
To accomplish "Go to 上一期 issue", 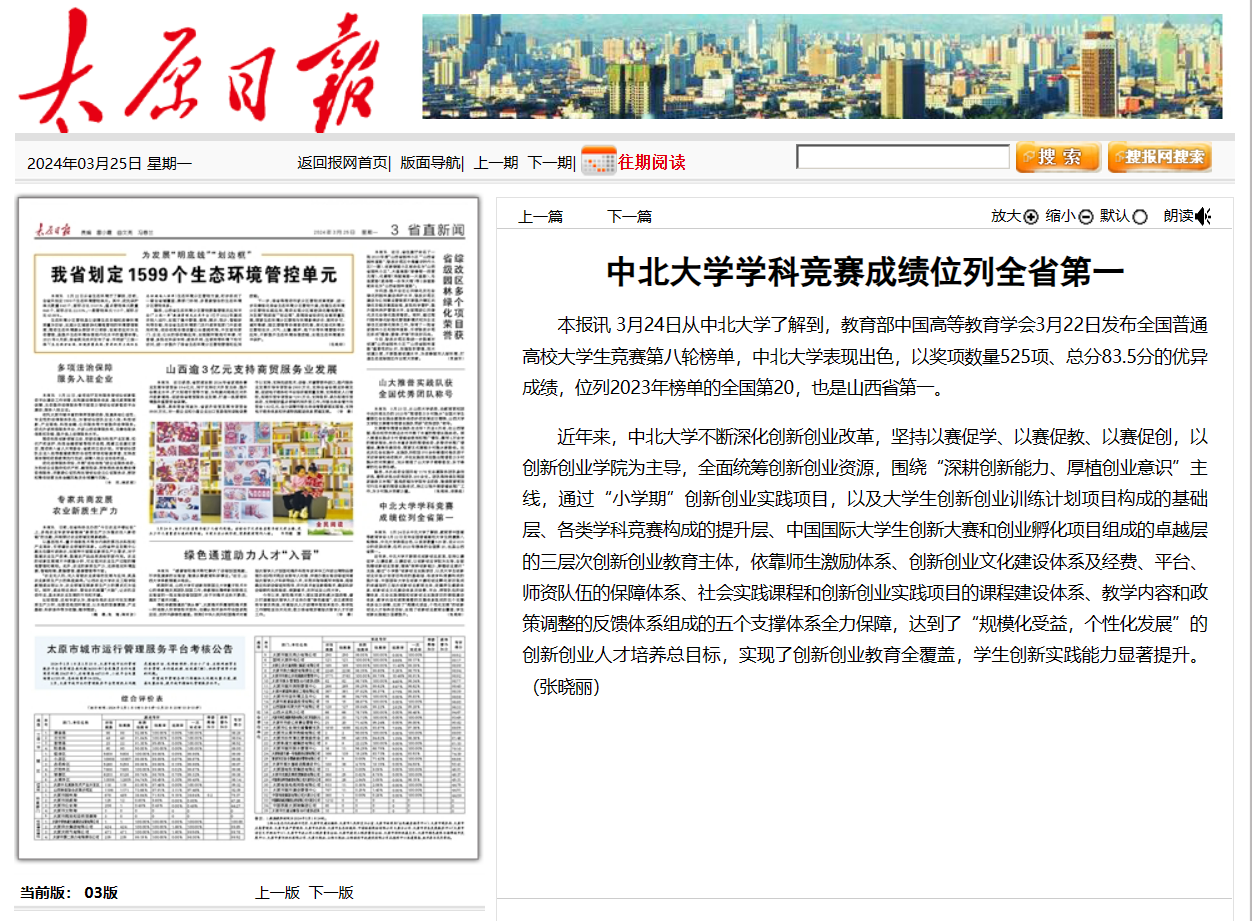I will [496, 163].
